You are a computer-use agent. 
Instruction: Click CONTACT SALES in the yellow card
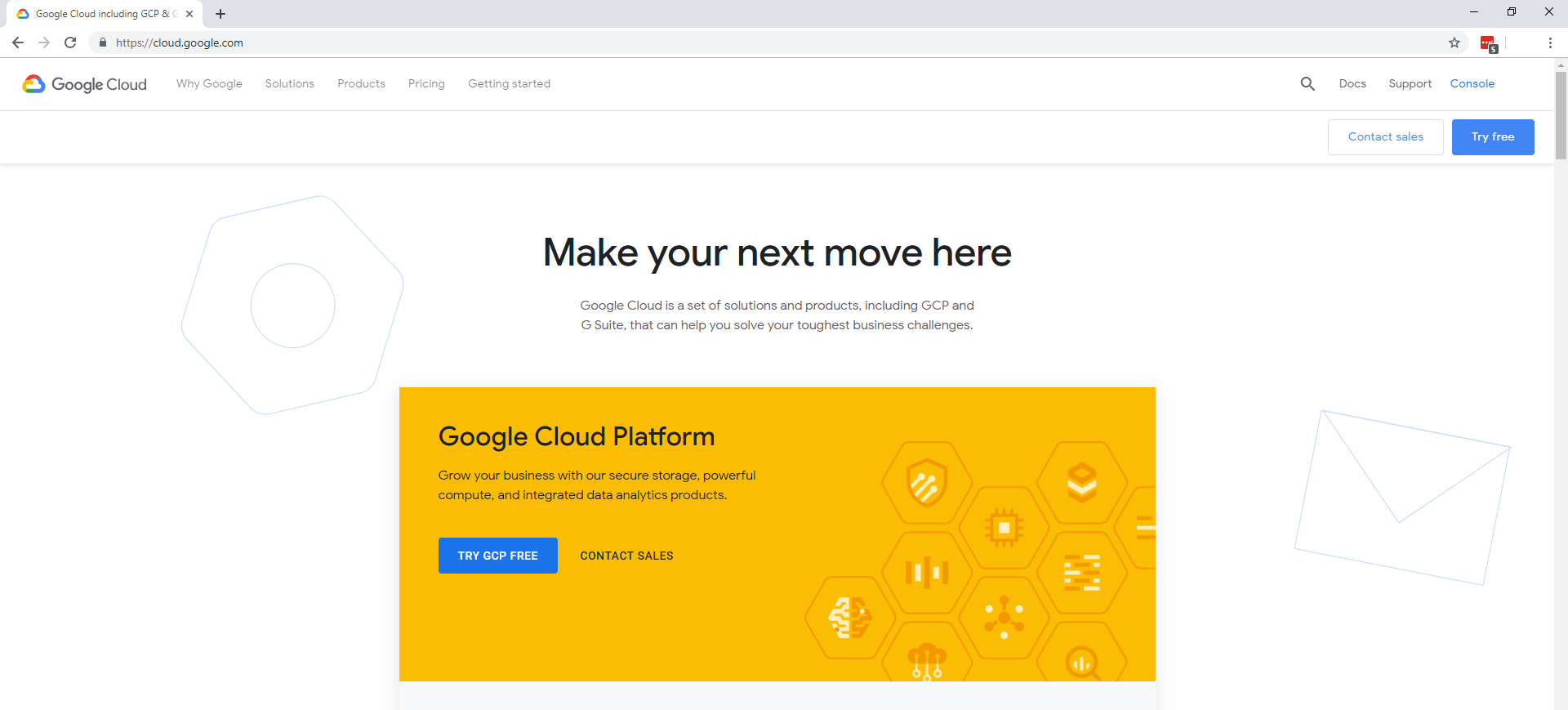click(626, 556)
